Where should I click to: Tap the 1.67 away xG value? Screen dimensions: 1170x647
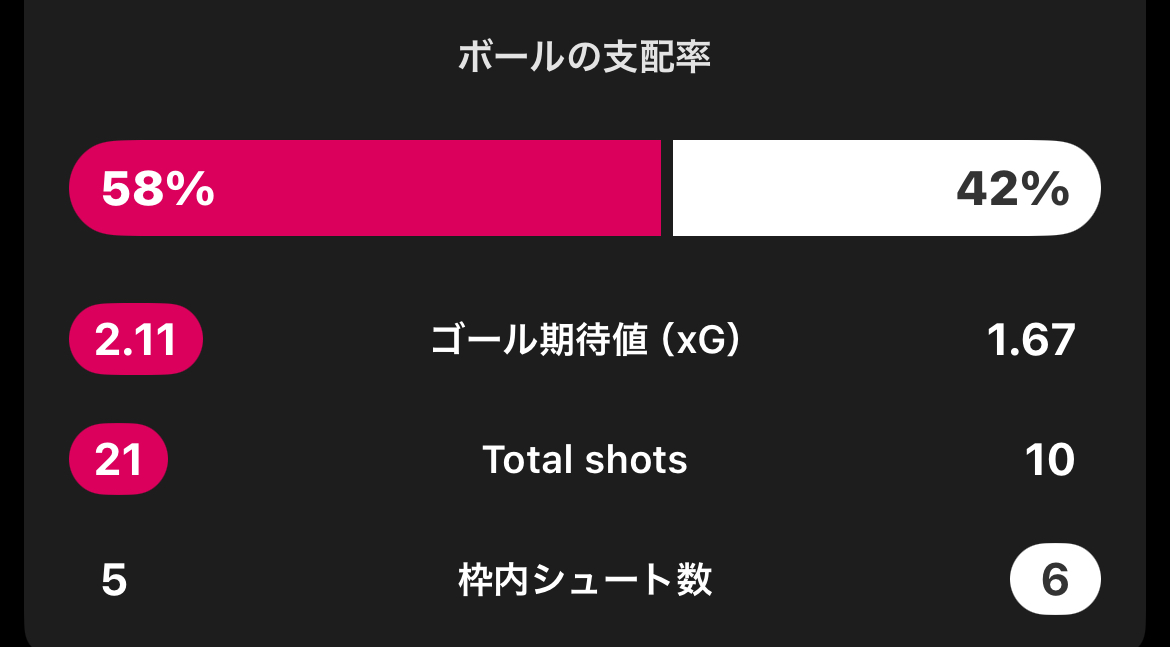[x=1030, y=341]
